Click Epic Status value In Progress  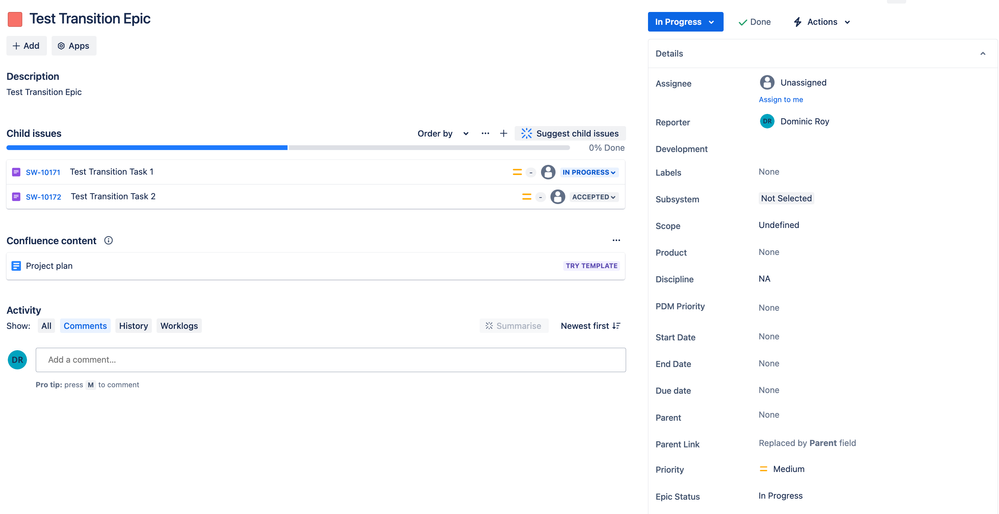tap(780, 496)
